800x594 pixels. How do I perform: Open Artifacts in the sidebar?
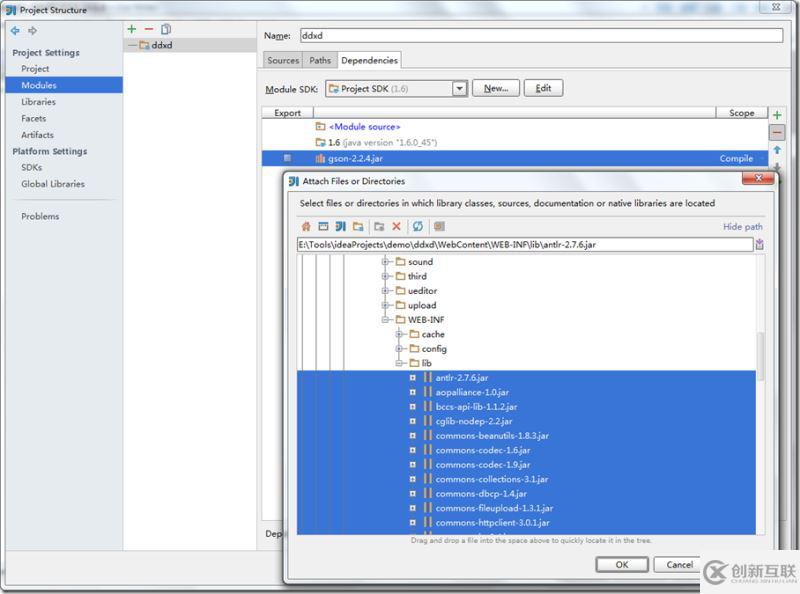[x=37, y=135]
